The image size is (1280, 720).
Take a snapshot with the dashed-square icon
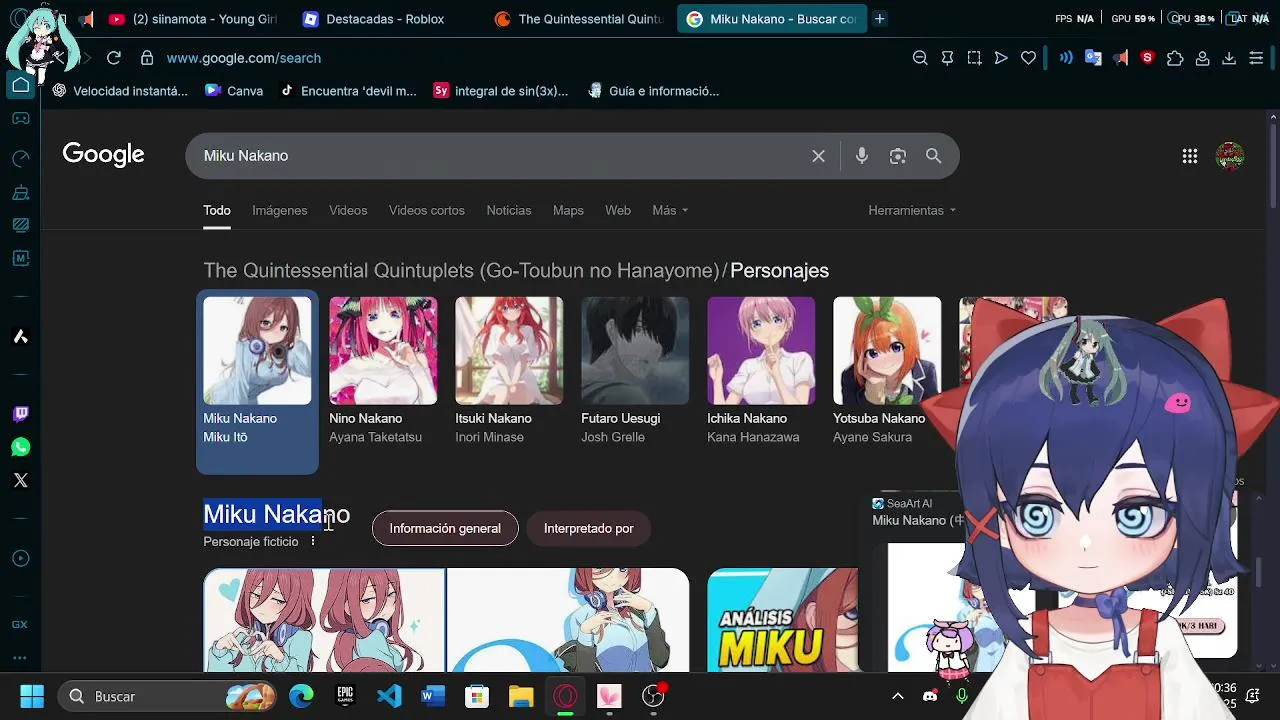pyautogui.click(x=974, y=58)
